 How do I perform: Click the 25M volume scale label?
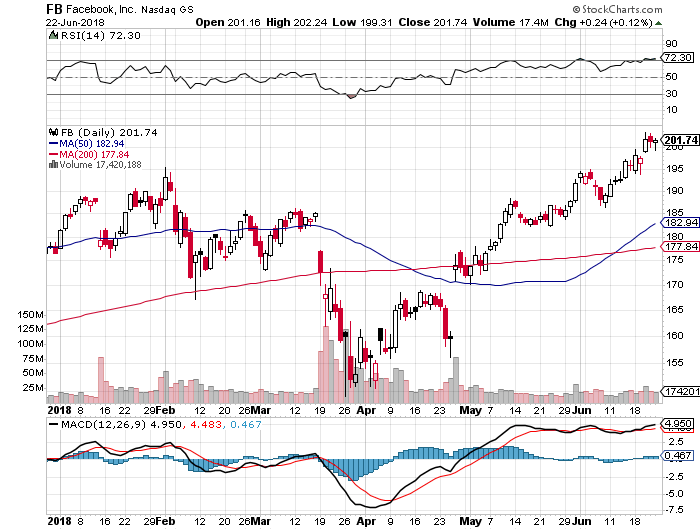33,388
